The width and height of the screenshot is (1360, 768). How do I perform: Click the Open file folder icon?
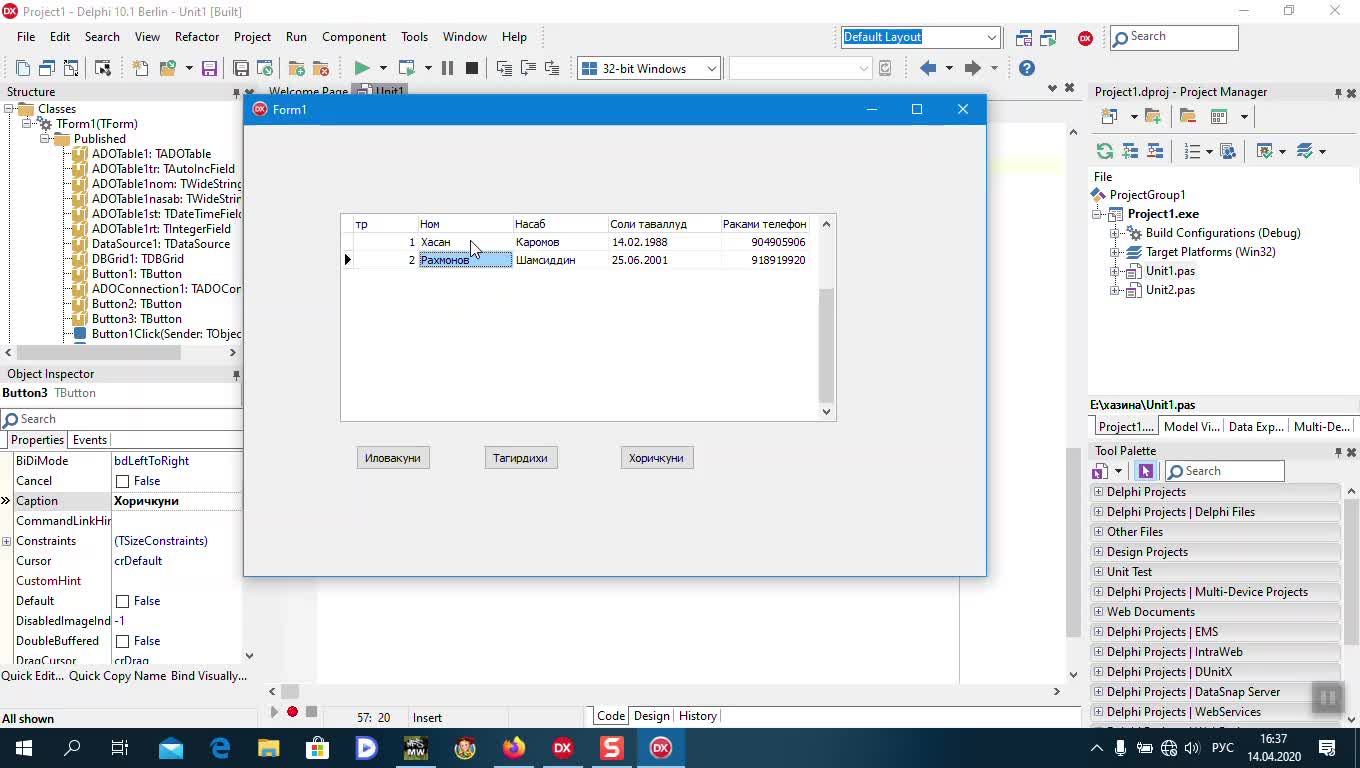click(x=167, y=68)
